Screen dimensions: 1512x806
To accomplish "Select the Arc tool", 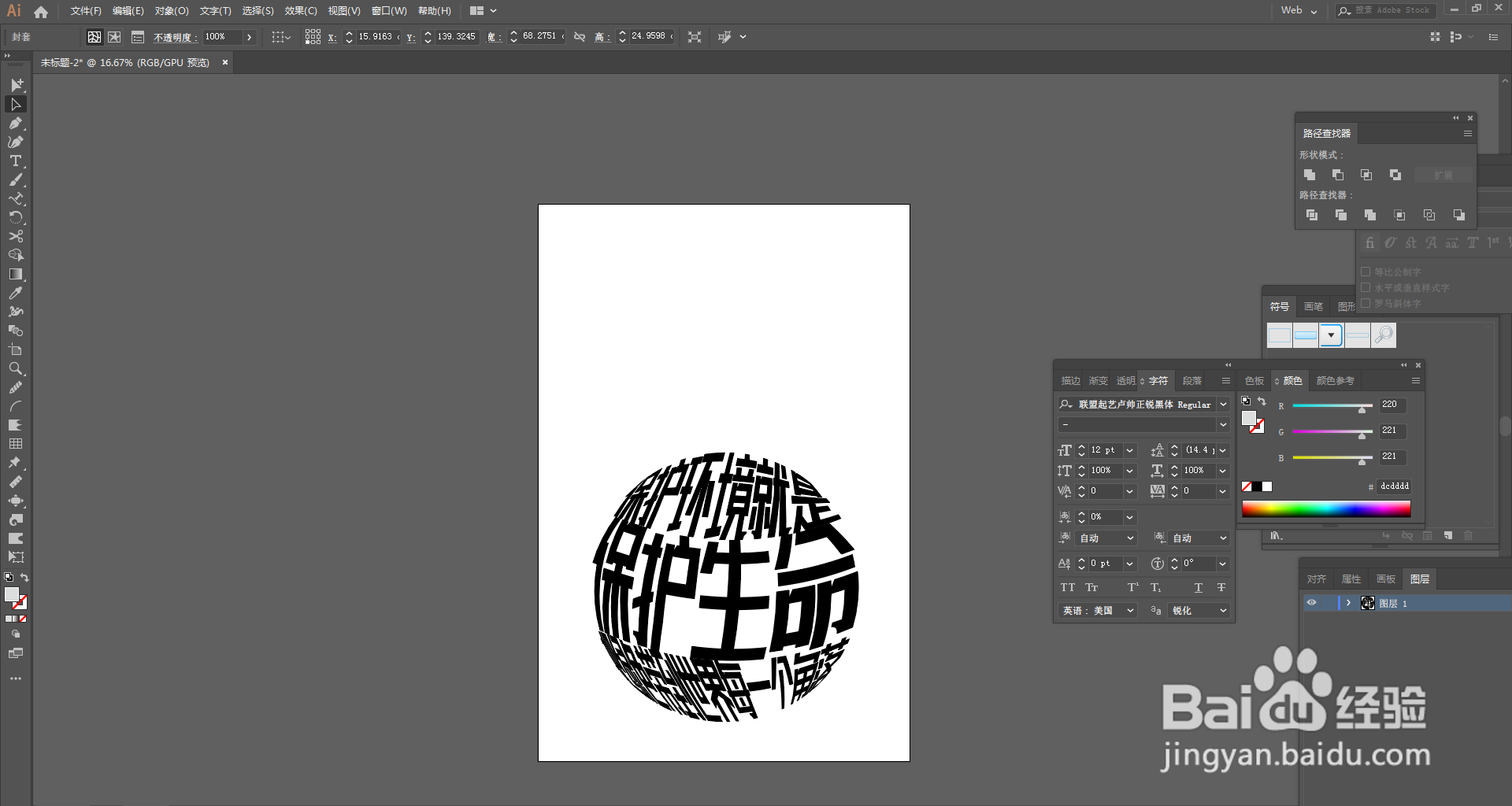I will 16,406.
